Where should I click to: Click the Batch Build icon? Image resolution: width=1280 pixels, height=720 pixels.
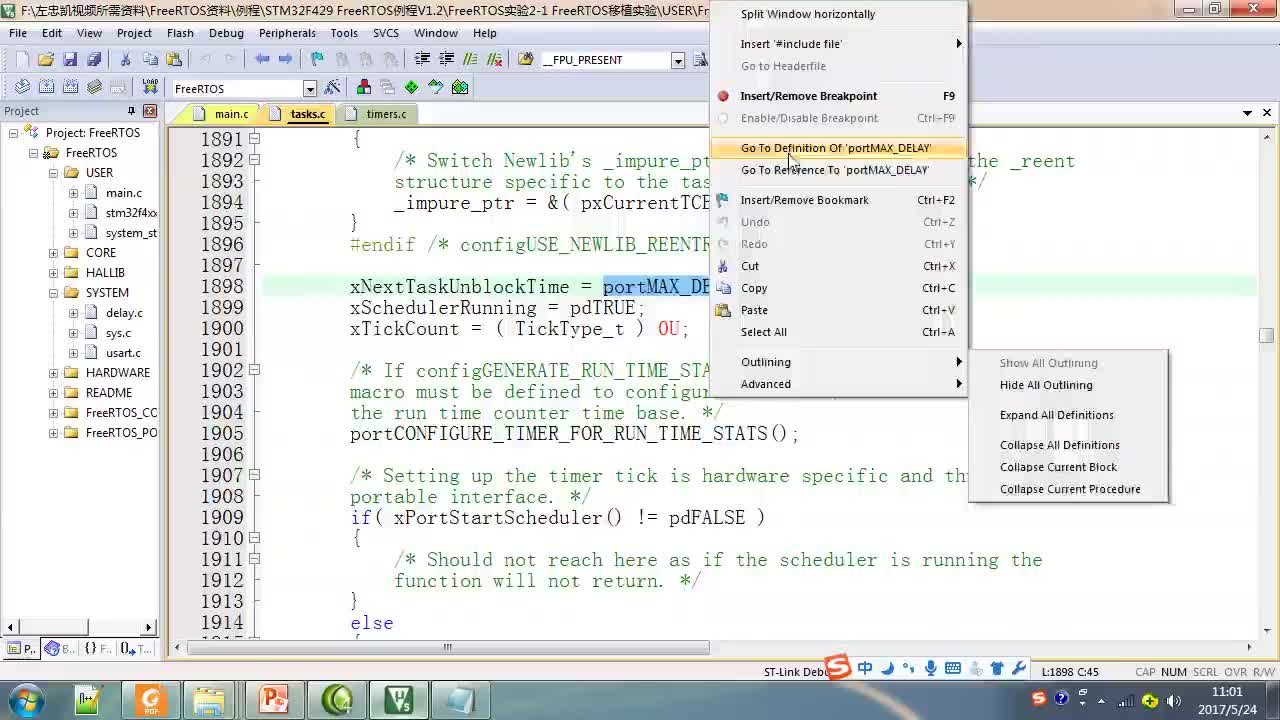pyautogui.click(x=94, y=87)
